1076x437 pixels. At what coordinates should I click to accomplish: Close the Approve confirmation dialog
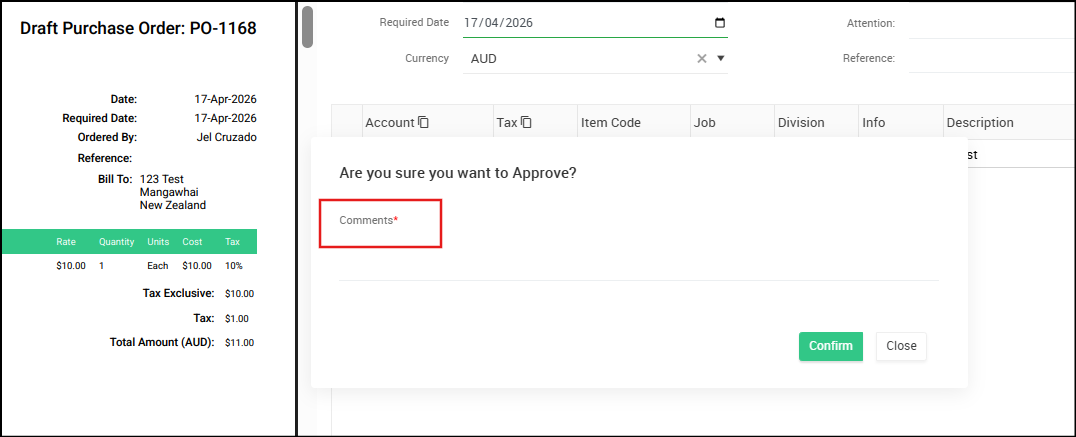[901, 346]
